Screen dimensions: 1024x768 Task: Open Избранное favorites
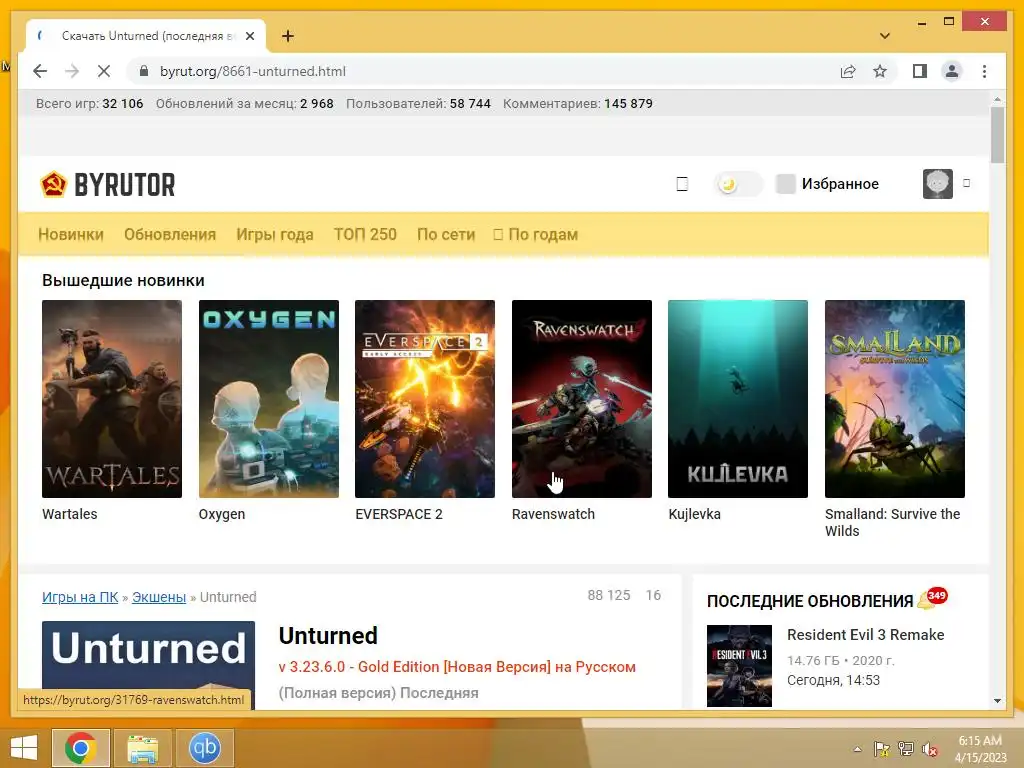pyautogui.click(x=827, y=184)
